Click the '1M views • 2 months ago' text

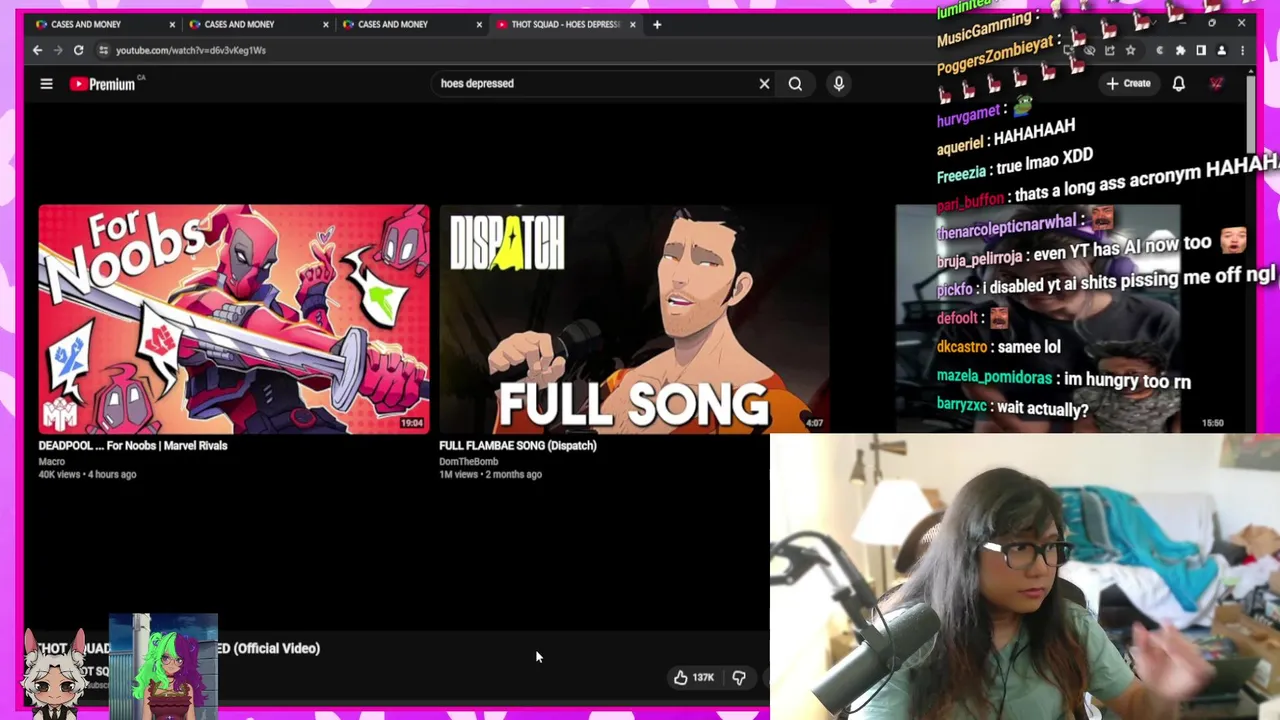tap(490, 475)
